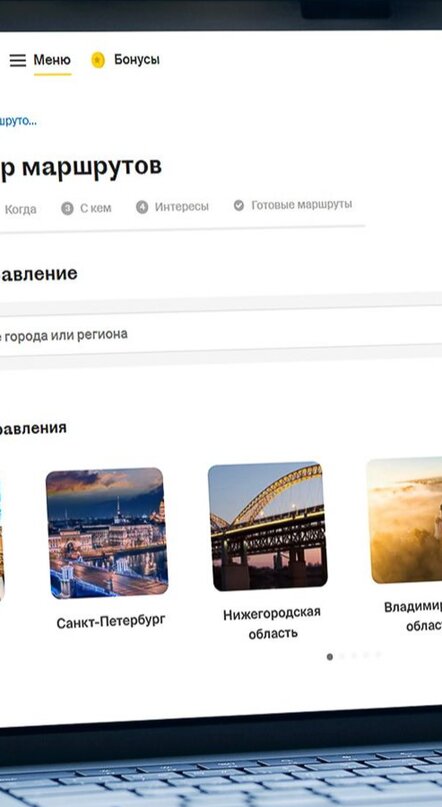This screenshot has height=807, width=442.
Task: Select the Нижегородская область bridge thumbnail
Action: pos(267,526)
